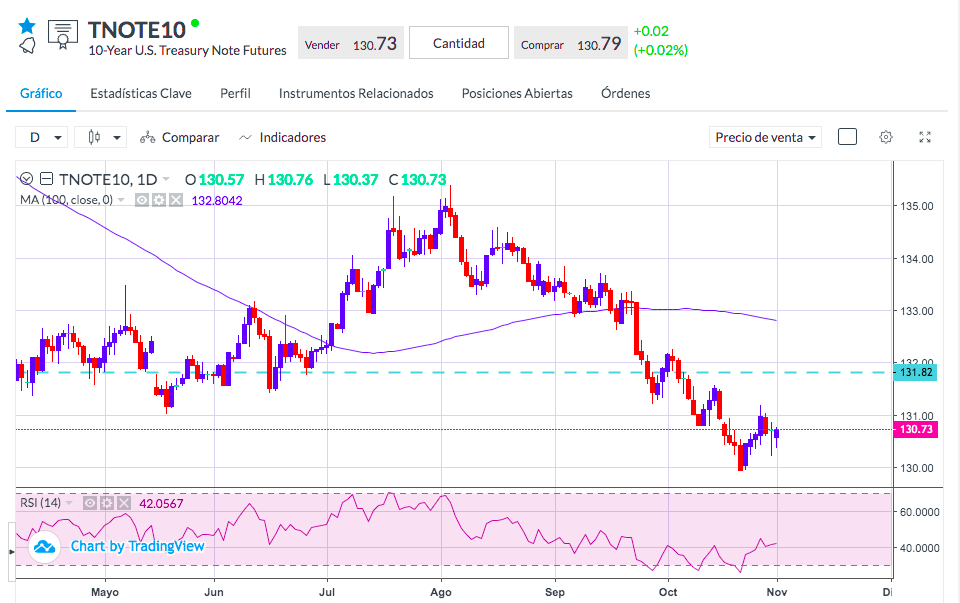Screen dimensions: 960x603
Task: Click the 40.0000 RSI axis label
Action: click(919, 549)
